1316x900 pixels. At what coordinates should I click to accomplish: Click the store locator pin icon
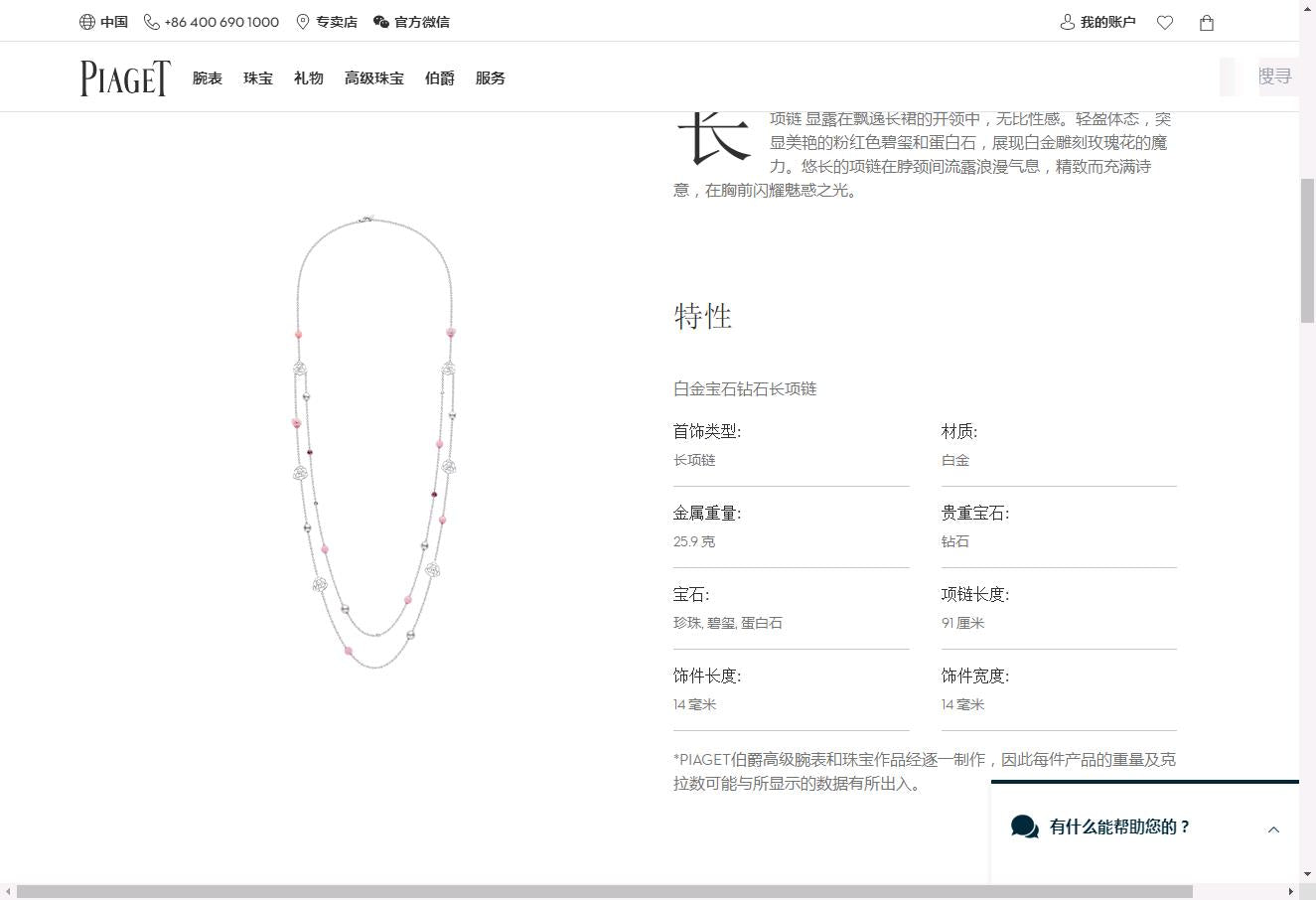point(303,22)
